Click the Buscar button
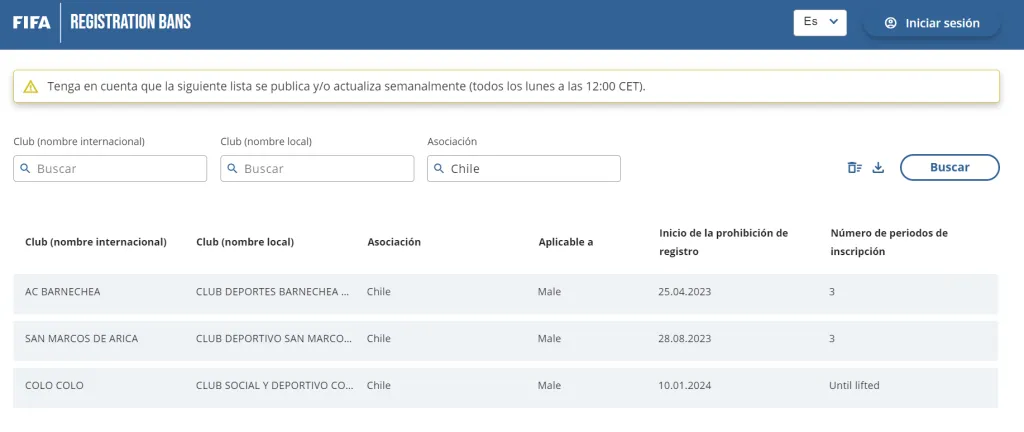Image resolution: width=1024 pixels, height=432 pixels. [950, 167]
